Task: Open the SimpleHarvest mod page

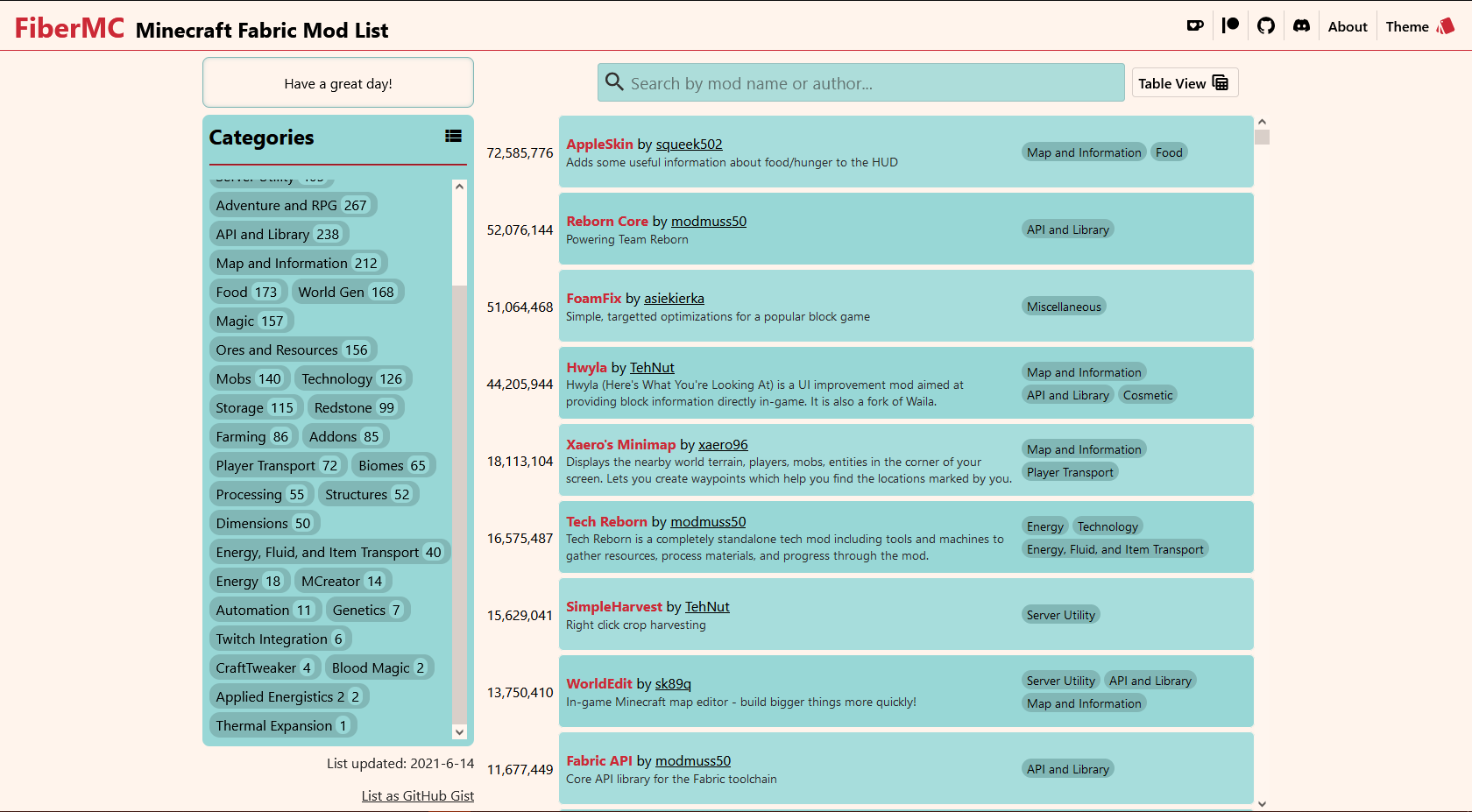Action: [614, 606]
